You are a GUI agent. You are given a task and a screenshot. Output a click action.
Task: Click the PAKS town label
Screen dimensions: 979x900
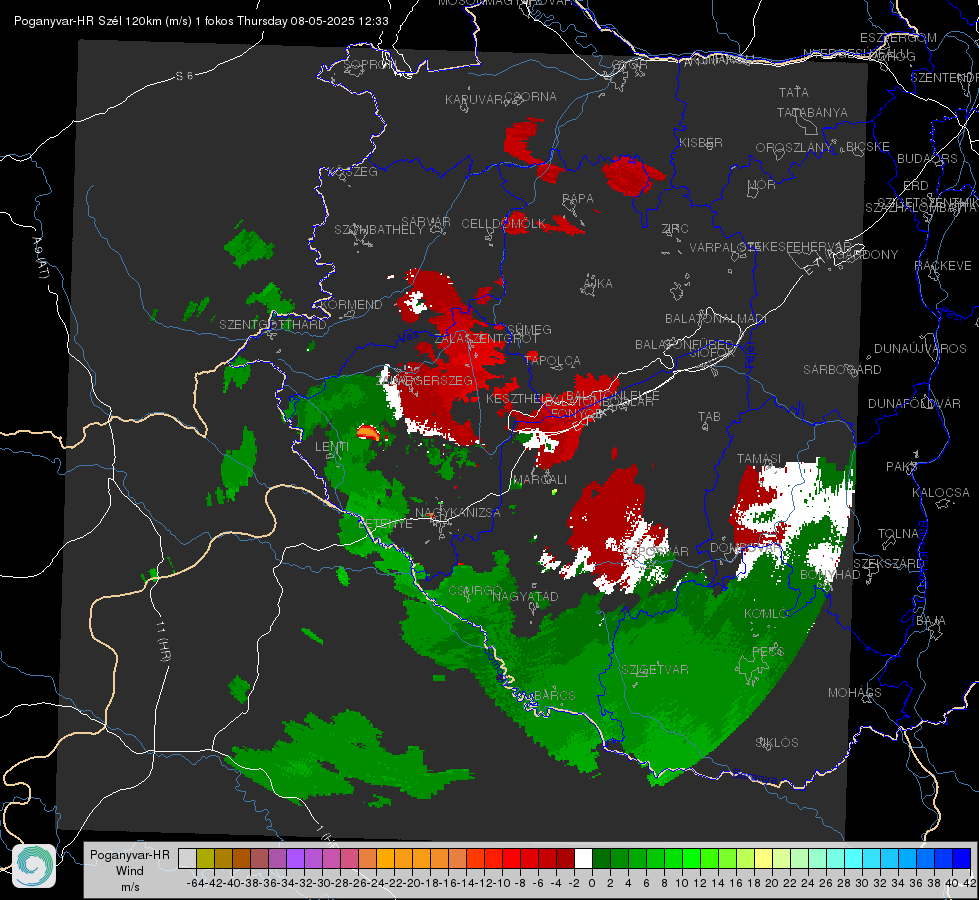[902, 467]
